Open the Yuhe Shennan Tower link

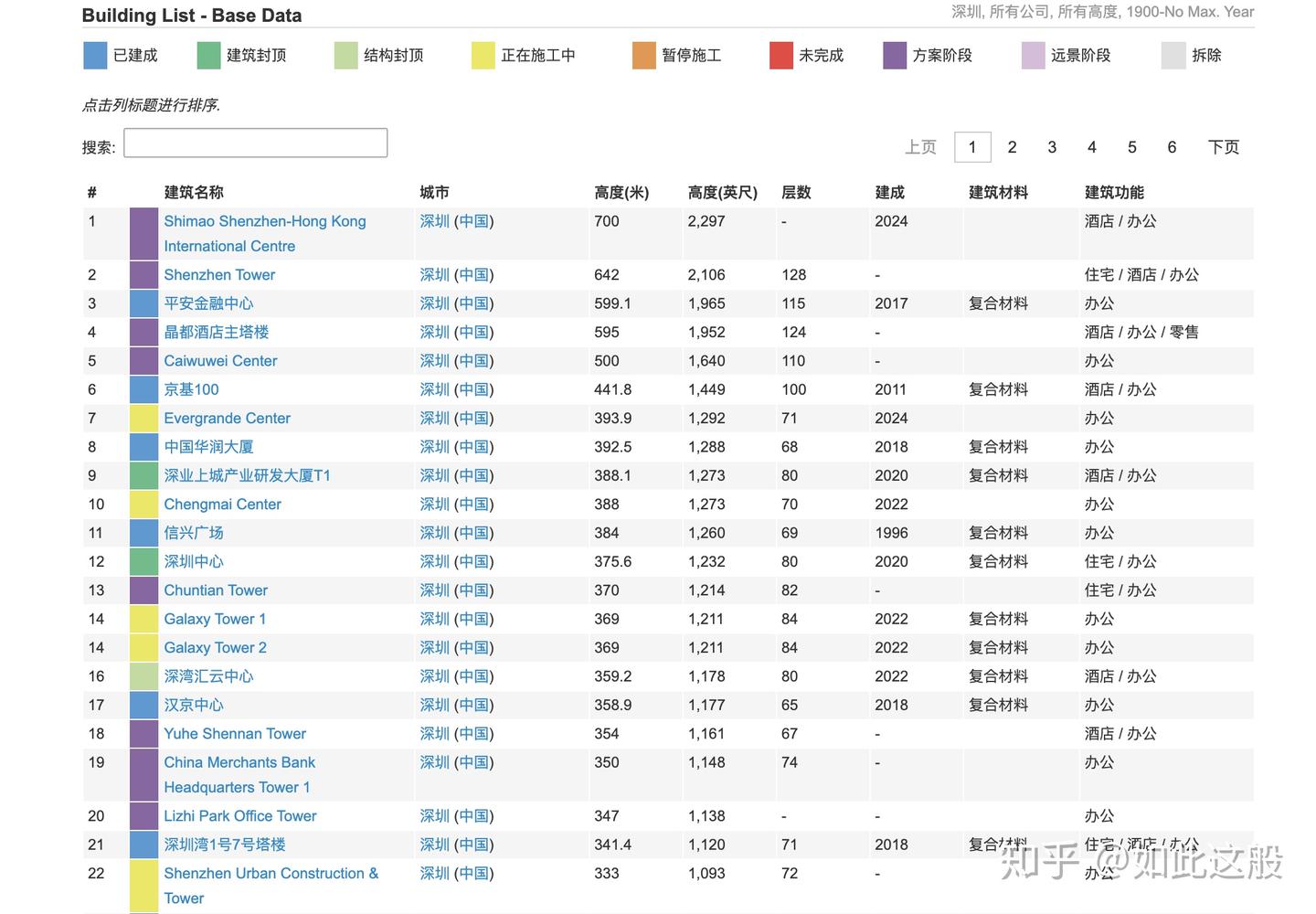[235, 734]
